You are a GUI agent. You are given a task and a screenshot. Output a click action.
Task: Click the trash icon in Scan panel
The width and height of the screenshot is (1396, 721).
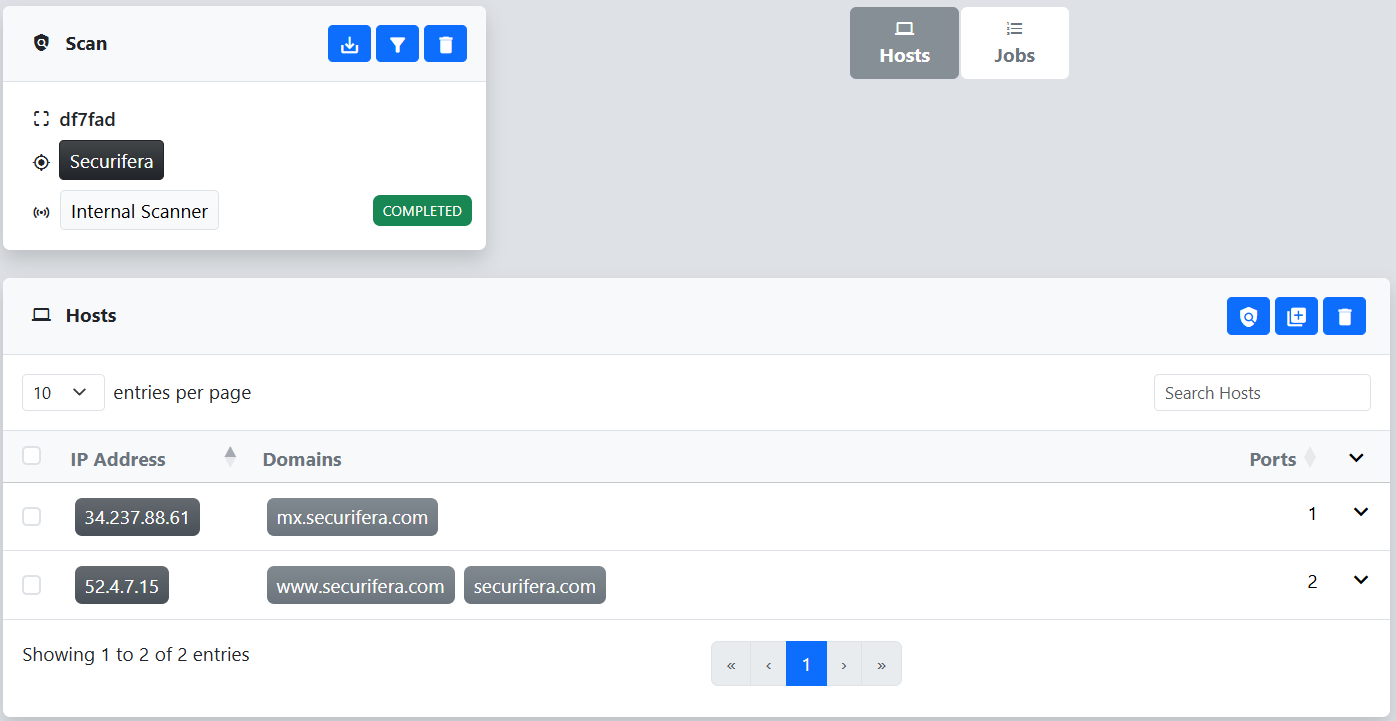click(x=445, y=44)
